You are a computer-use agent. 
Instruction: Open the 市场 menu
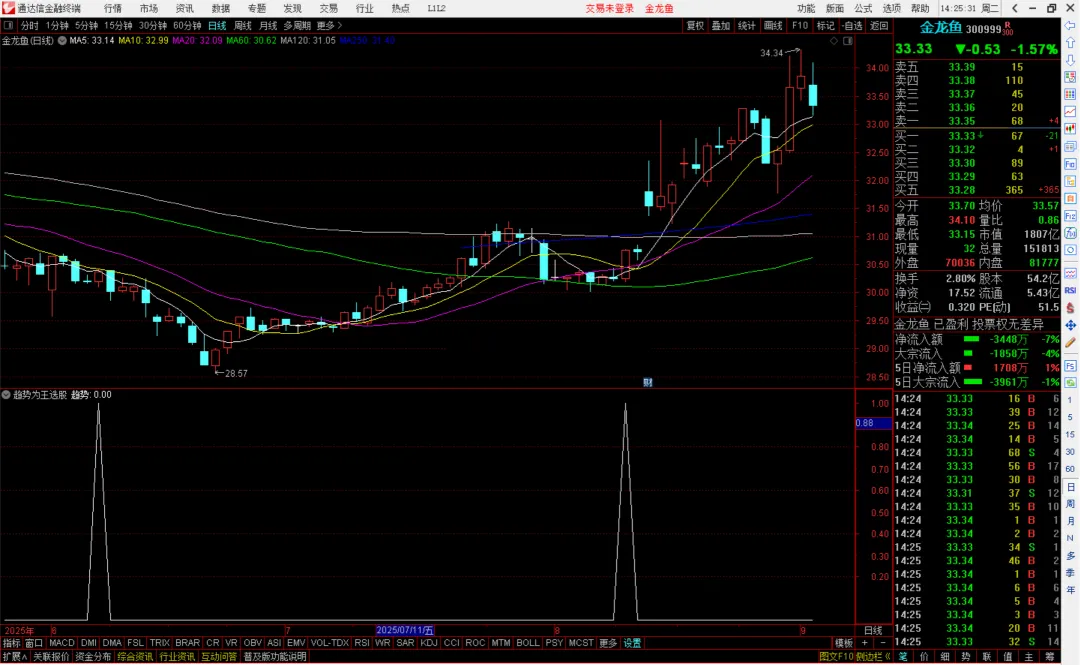coord(148,8)
